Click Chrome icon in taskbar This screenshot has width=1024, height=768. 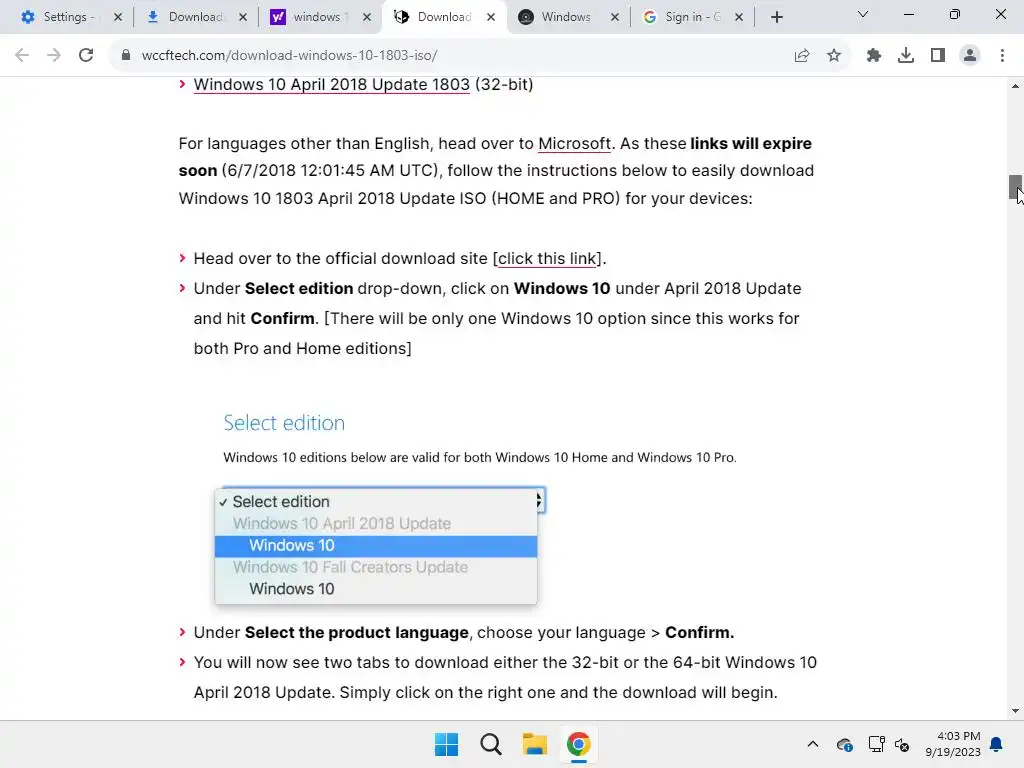[579, 744]
